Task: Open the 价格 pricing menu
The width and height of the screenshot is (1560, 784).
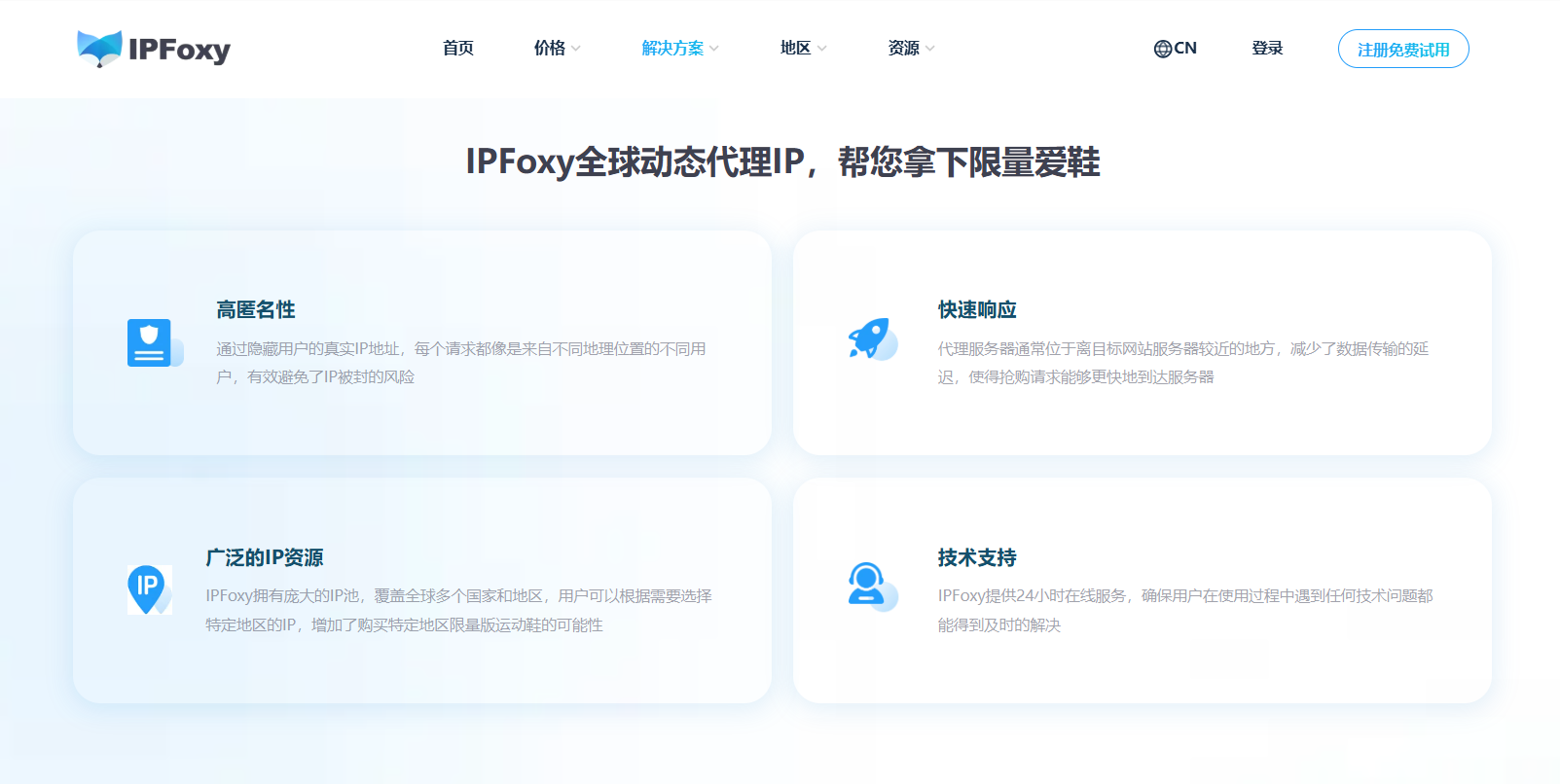Action: pos(550,48)
